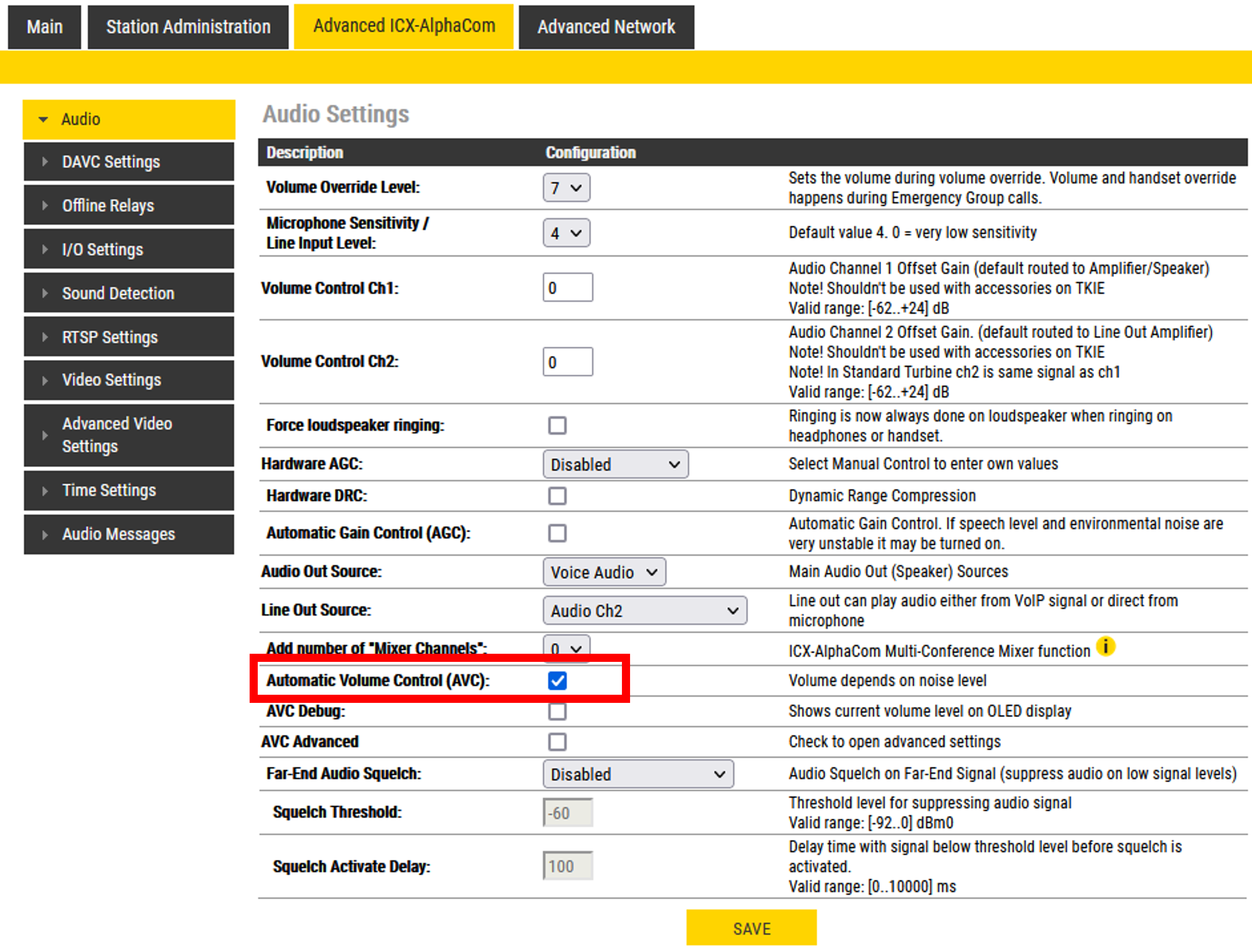The height and width of the screenshot is (952, 1252).
Task: Open Audio Messages in the sidebar
Action: [118, 534]
